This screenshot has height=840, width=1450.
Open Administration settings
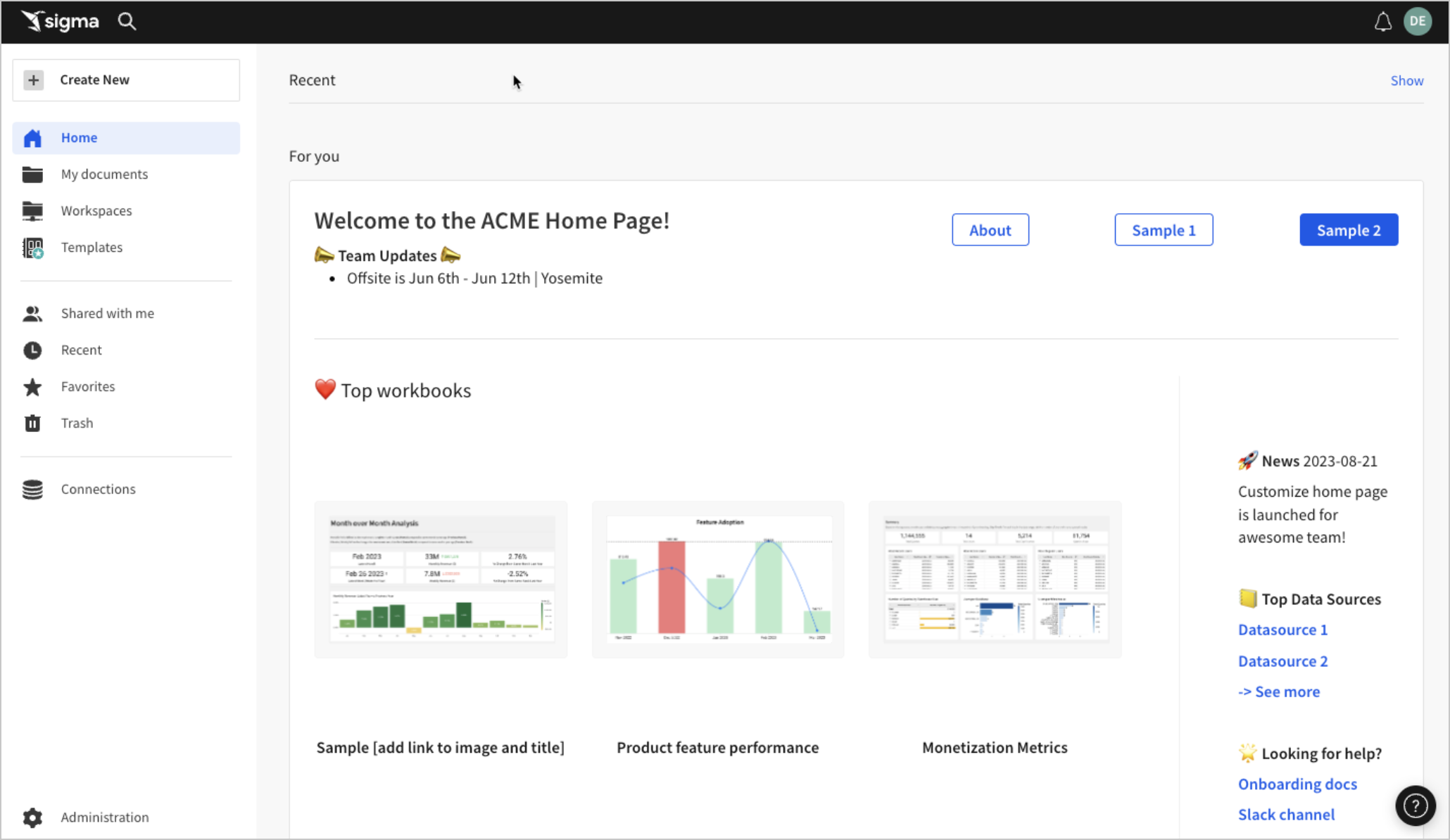pyautogui.click(x=104, y=817)
